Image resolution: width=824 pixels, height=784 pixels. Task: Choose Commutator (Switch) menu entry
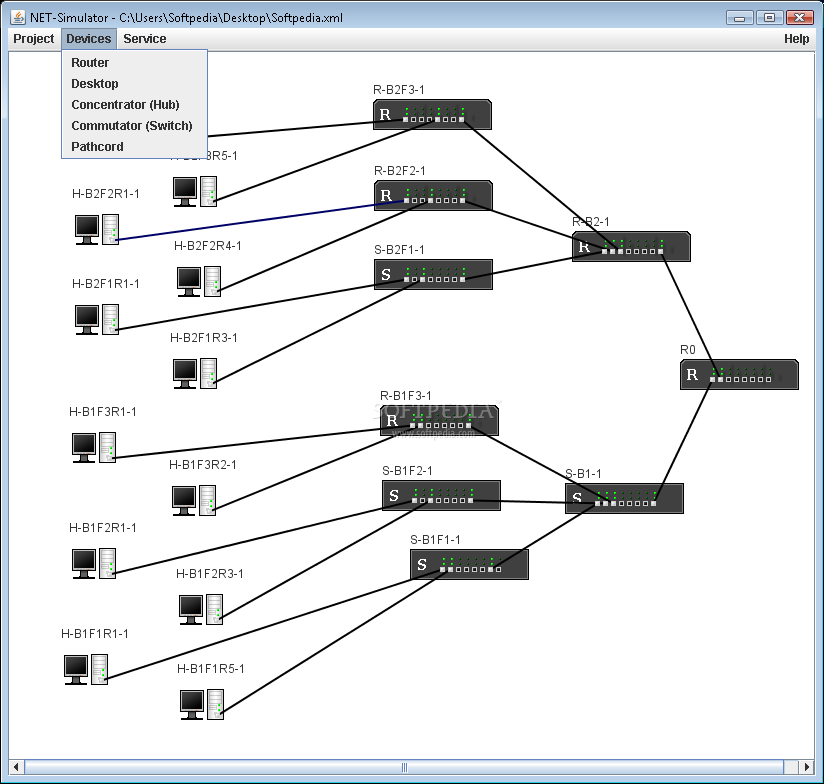[x=135, y=126]
